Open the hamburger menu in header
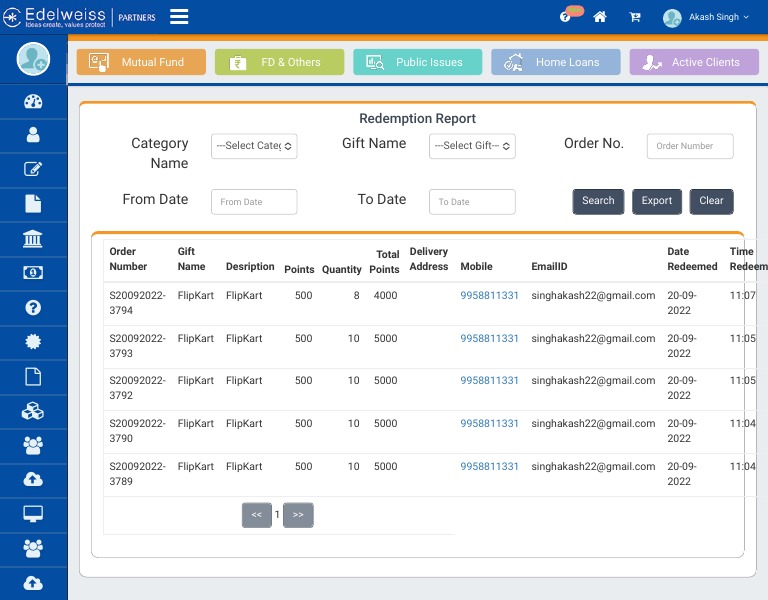Image resolution: width=768 pixels, height=600 pixels. [x=179, y=16]
